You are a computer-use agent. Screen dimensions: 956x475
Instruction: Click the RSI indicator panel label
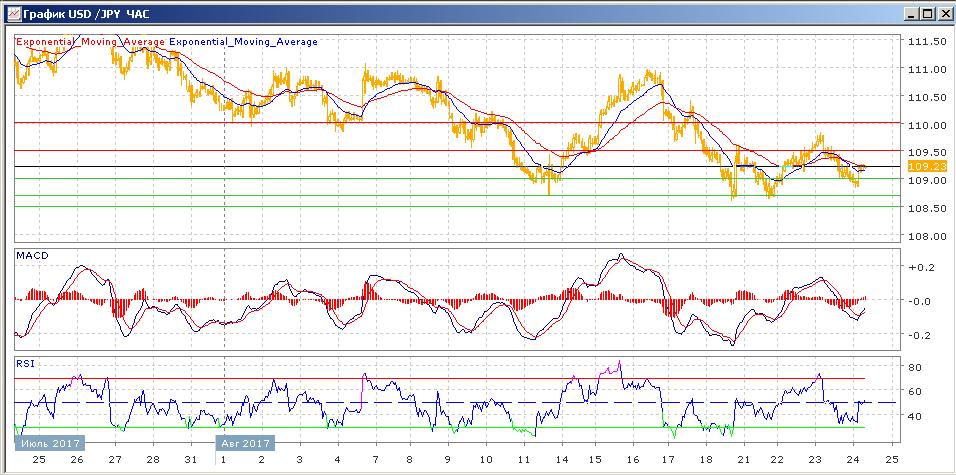pos(25,364)
